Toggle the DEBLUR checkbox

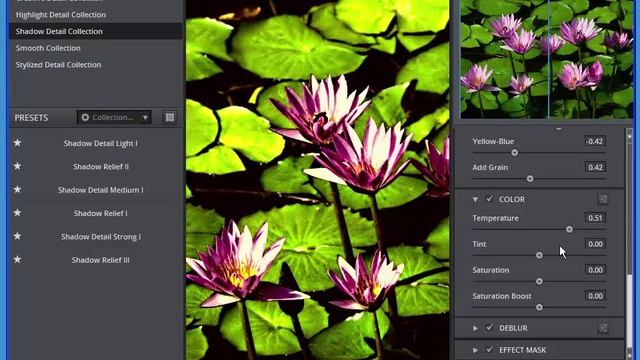click(x=489, y=327)
